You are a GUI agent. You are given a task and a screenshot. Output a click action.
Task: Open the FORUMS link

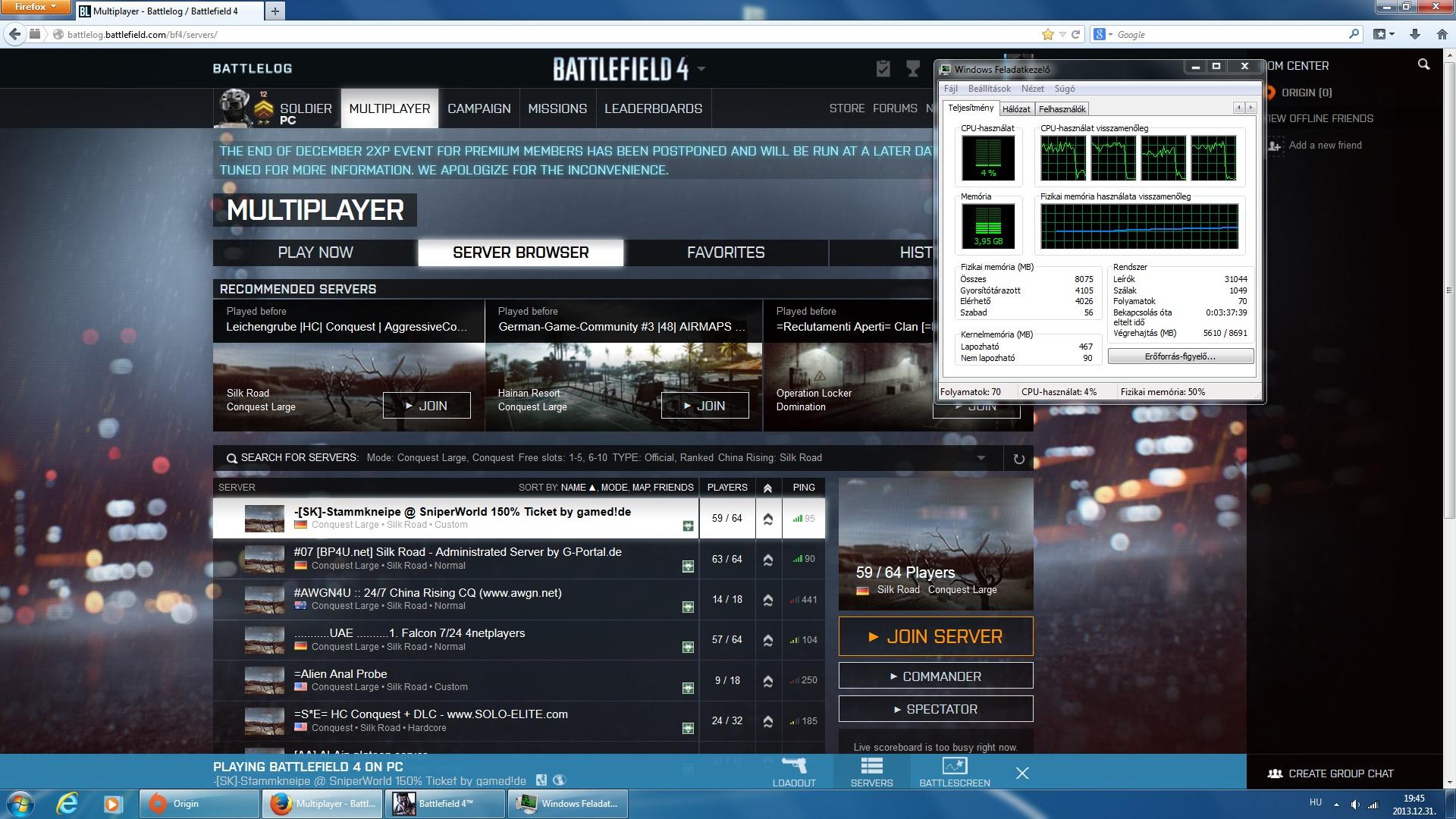(895, 108)
